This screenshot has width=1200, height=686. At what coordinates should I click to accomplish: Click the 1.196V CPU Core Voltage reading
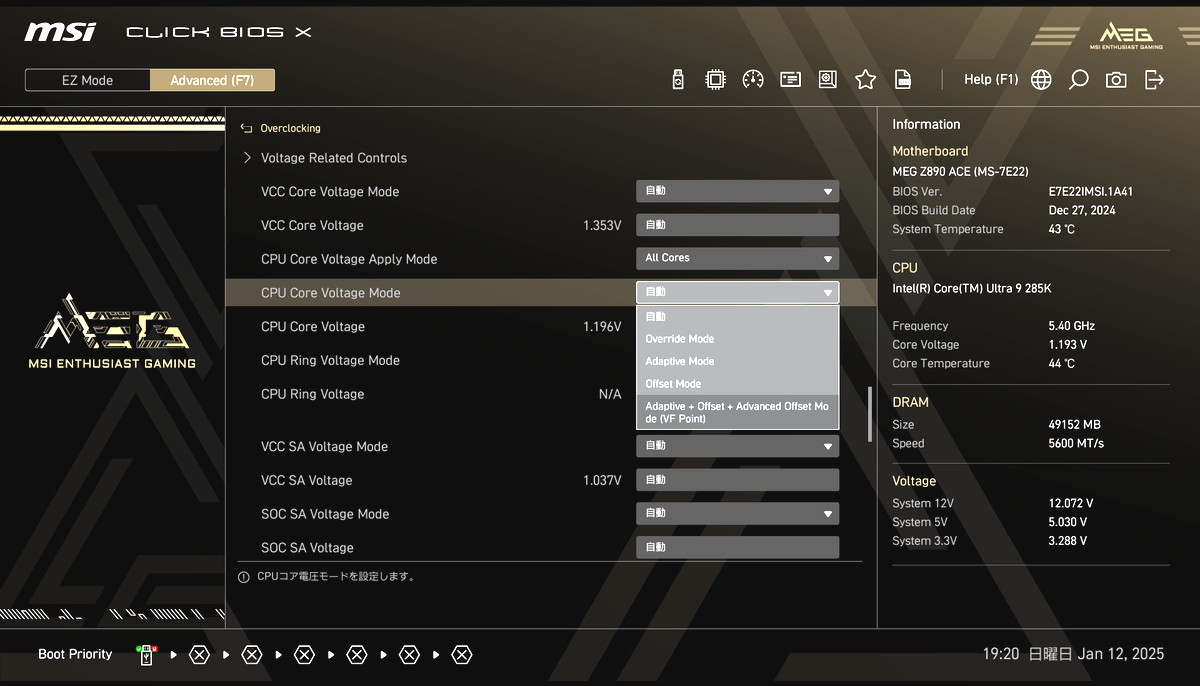tap(602, 327)
